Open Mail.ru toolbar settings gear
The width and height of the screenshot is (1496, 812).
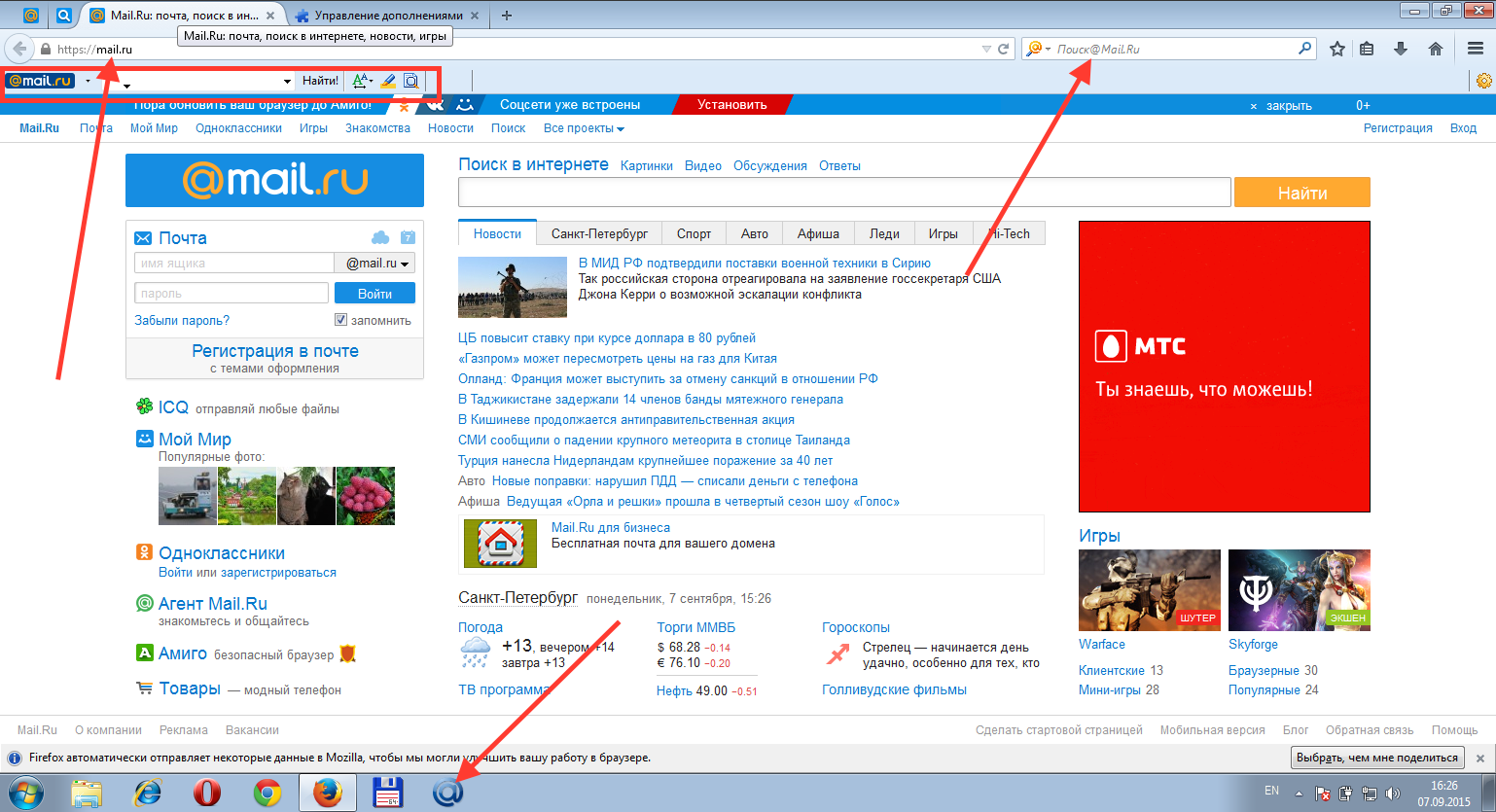(1483, 81)
